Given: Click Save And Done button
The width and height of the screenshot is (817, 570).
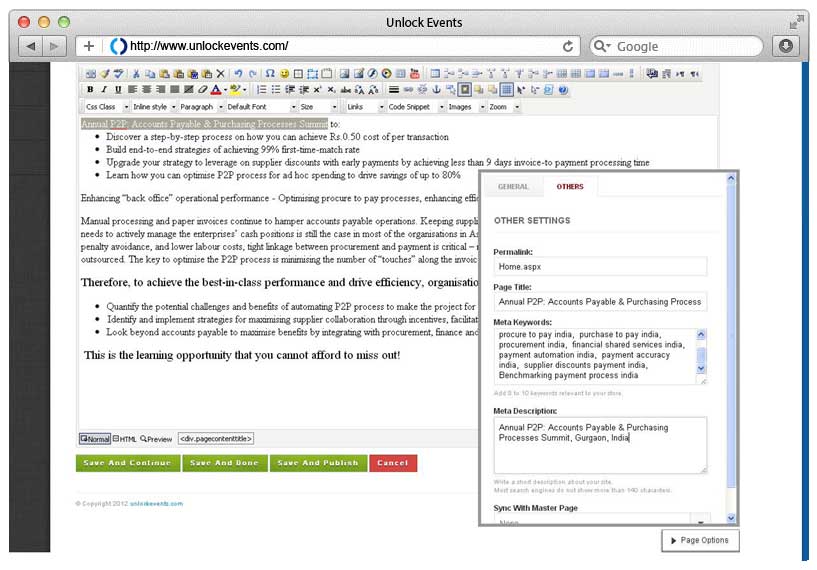Looking at the screenshot, I should pyautogui.click(x=225, y=463).
